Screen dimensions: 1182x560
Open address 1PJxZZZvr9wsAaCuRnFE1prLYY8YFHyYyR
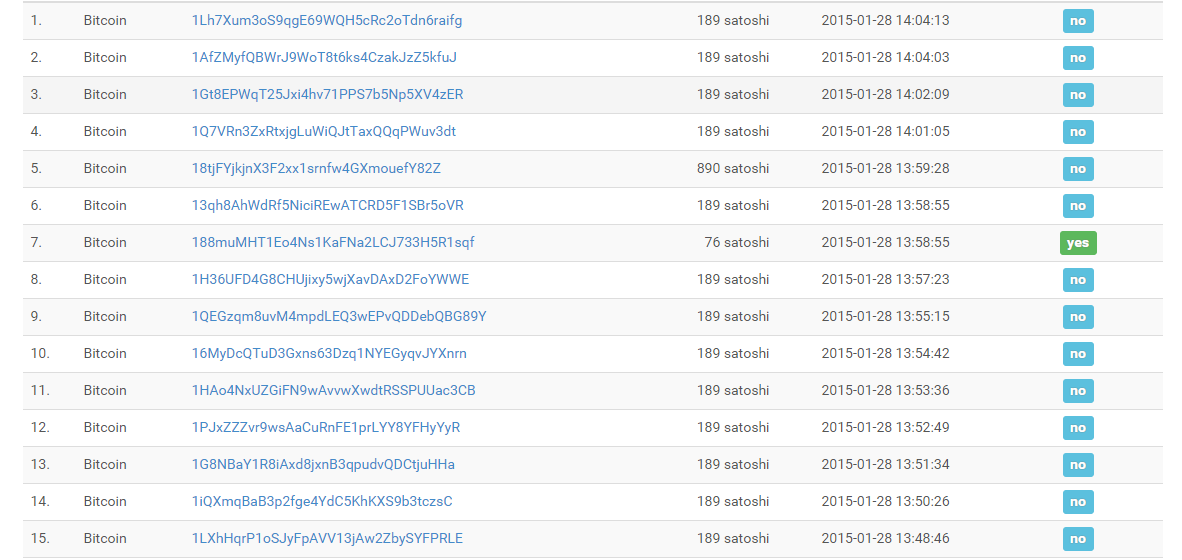point(326,427)
